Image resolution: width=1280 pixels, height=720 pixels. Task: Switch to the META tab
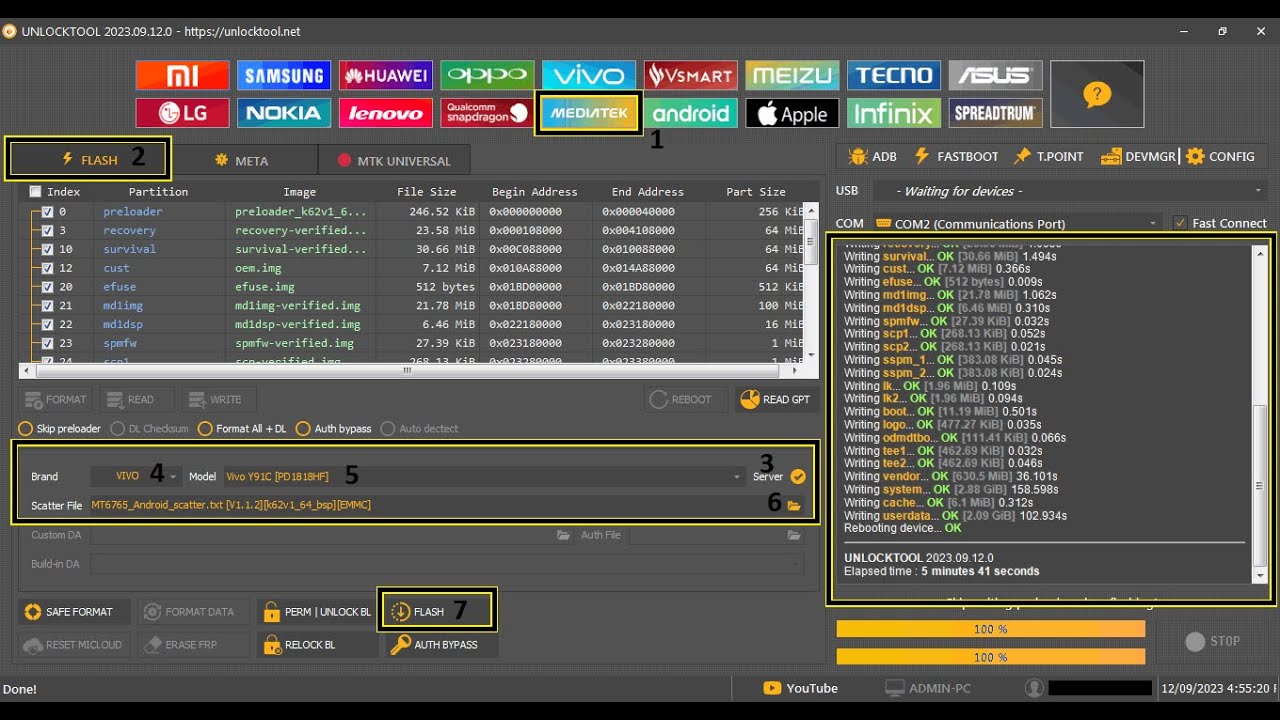(242, 160)
